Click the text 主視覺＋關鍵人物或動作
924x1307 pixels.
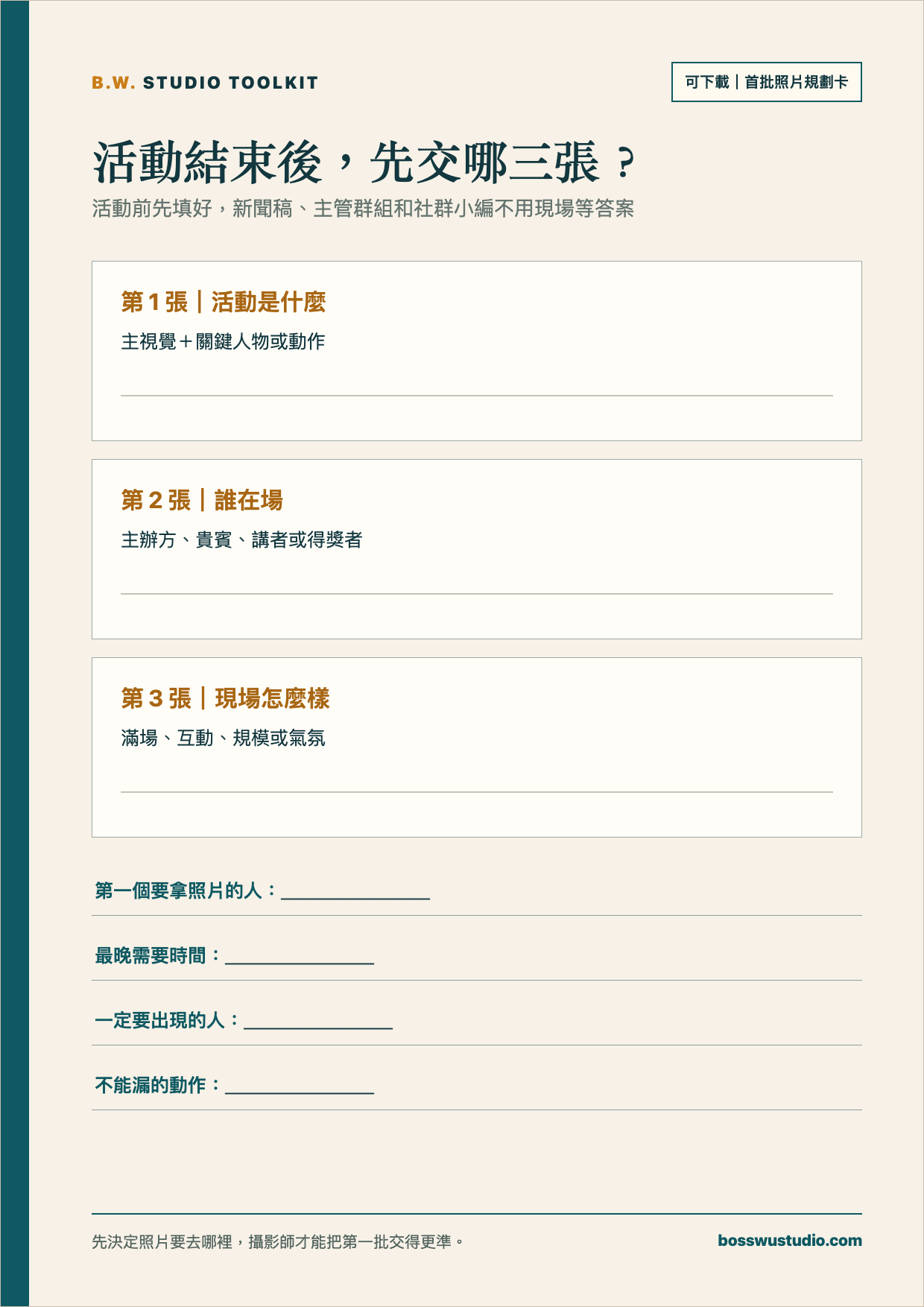(x=223, y=341)
